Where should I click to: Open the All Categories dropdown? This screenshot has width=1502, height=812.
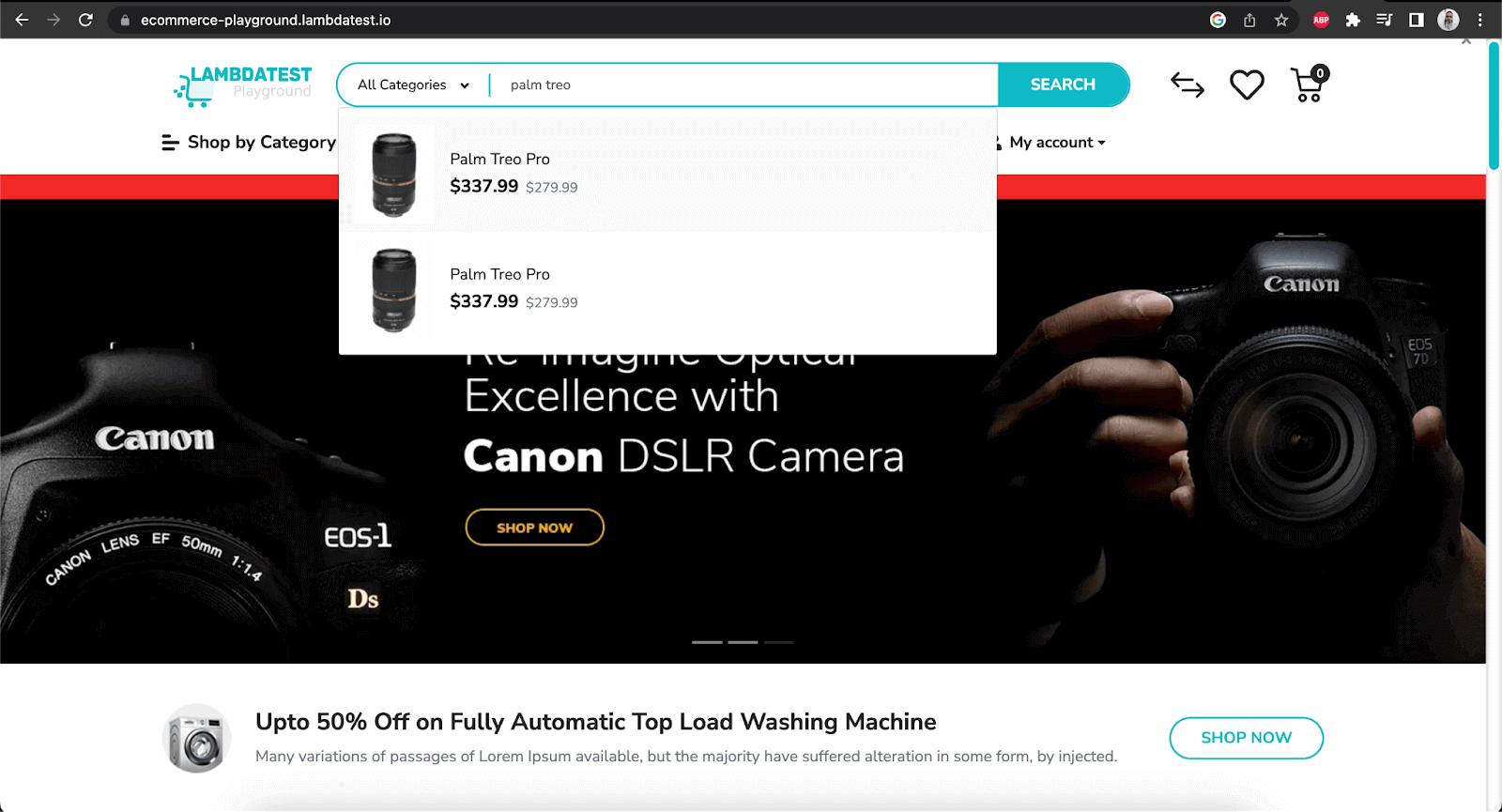click(x=413, y=84)
